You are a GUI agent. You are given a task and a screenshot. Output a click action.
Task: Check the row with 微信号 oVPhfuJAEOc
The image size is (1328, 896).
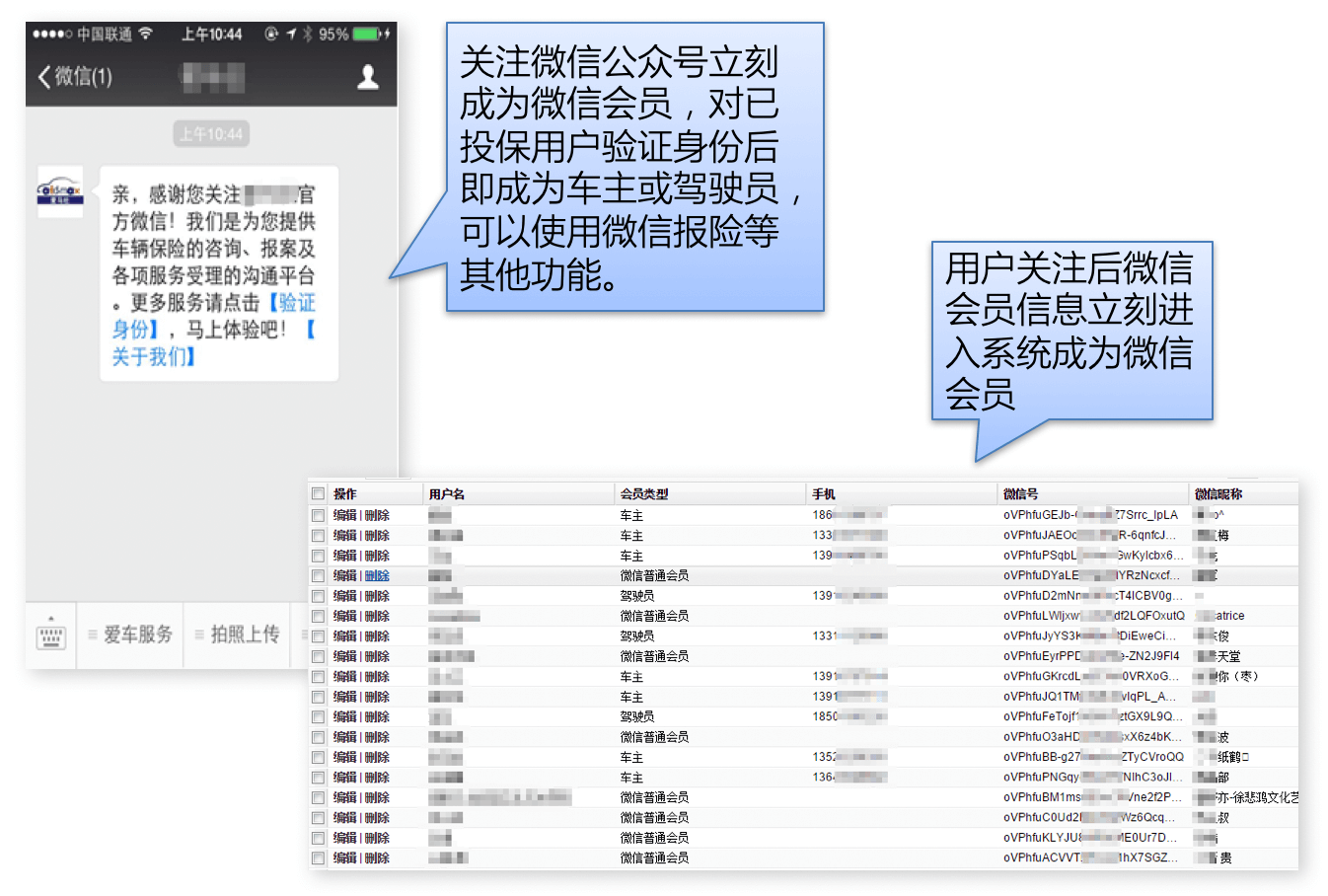(x=318, y=536)
